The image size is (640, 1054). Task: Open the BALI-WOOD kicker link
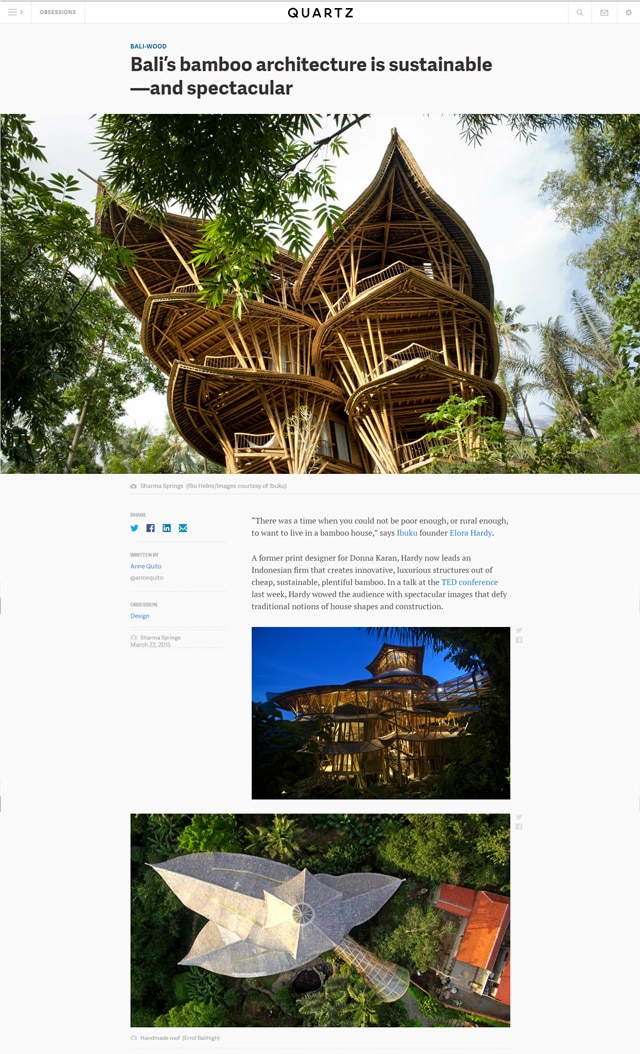coord(148,46)
